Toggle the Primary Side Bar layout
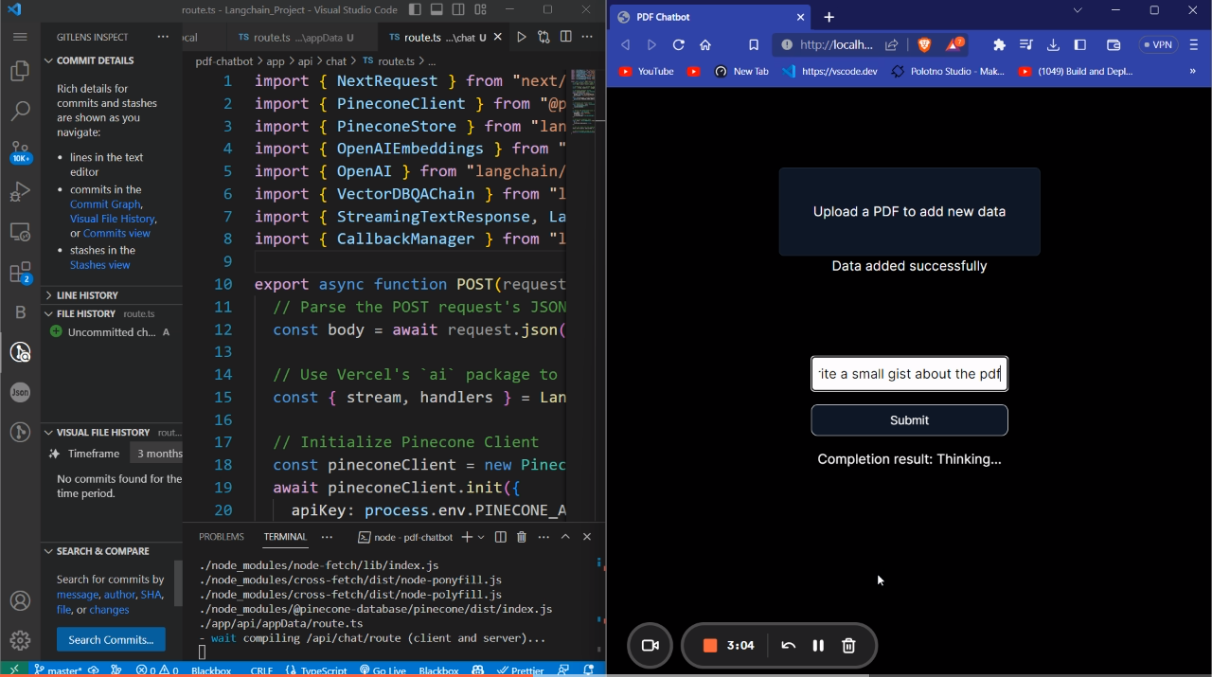This screenshot has width=1212, height=677. click(416, 10)
